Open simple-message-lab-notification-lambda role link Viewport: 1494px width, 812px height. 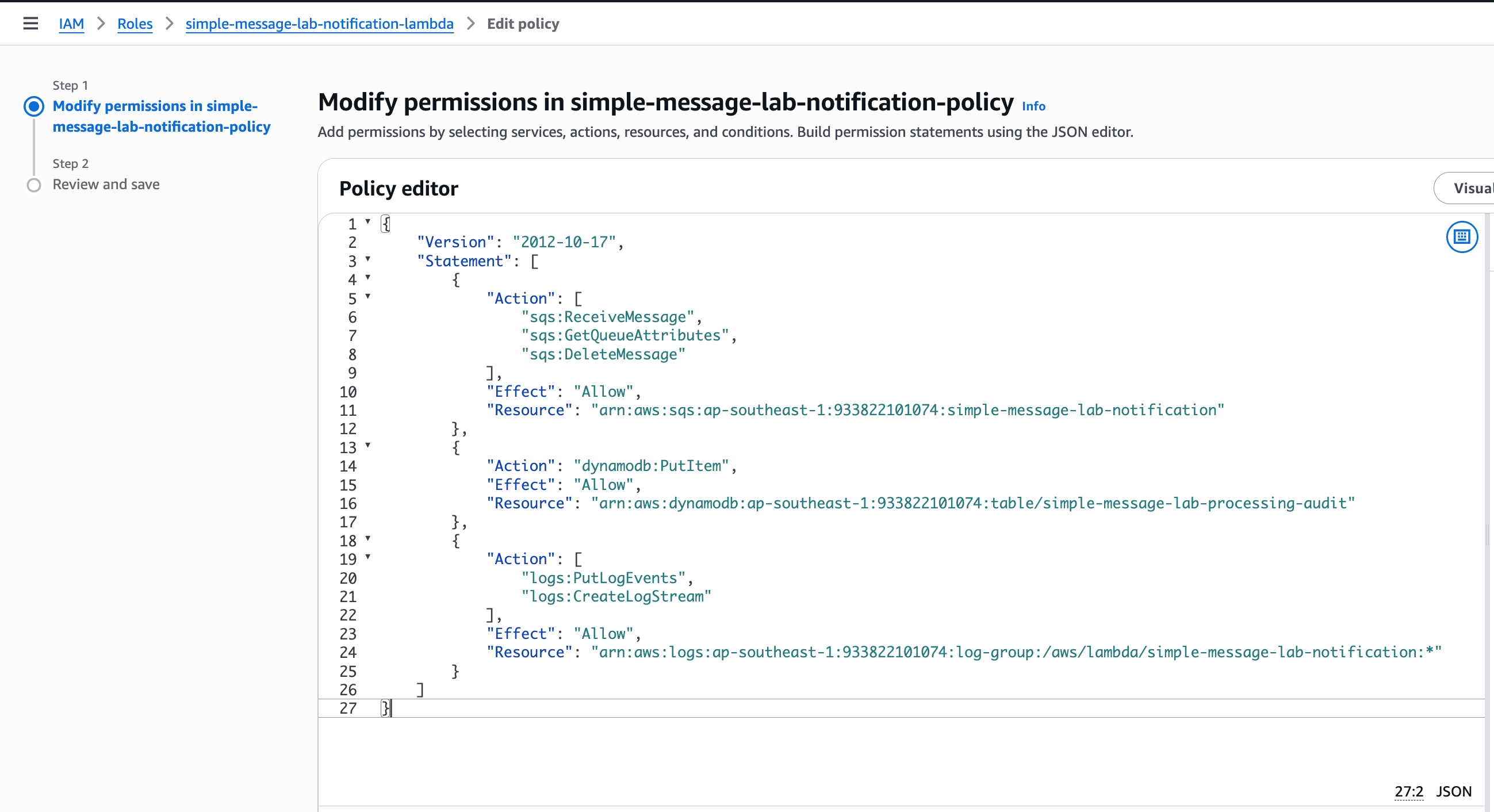[x=319, y=24]
